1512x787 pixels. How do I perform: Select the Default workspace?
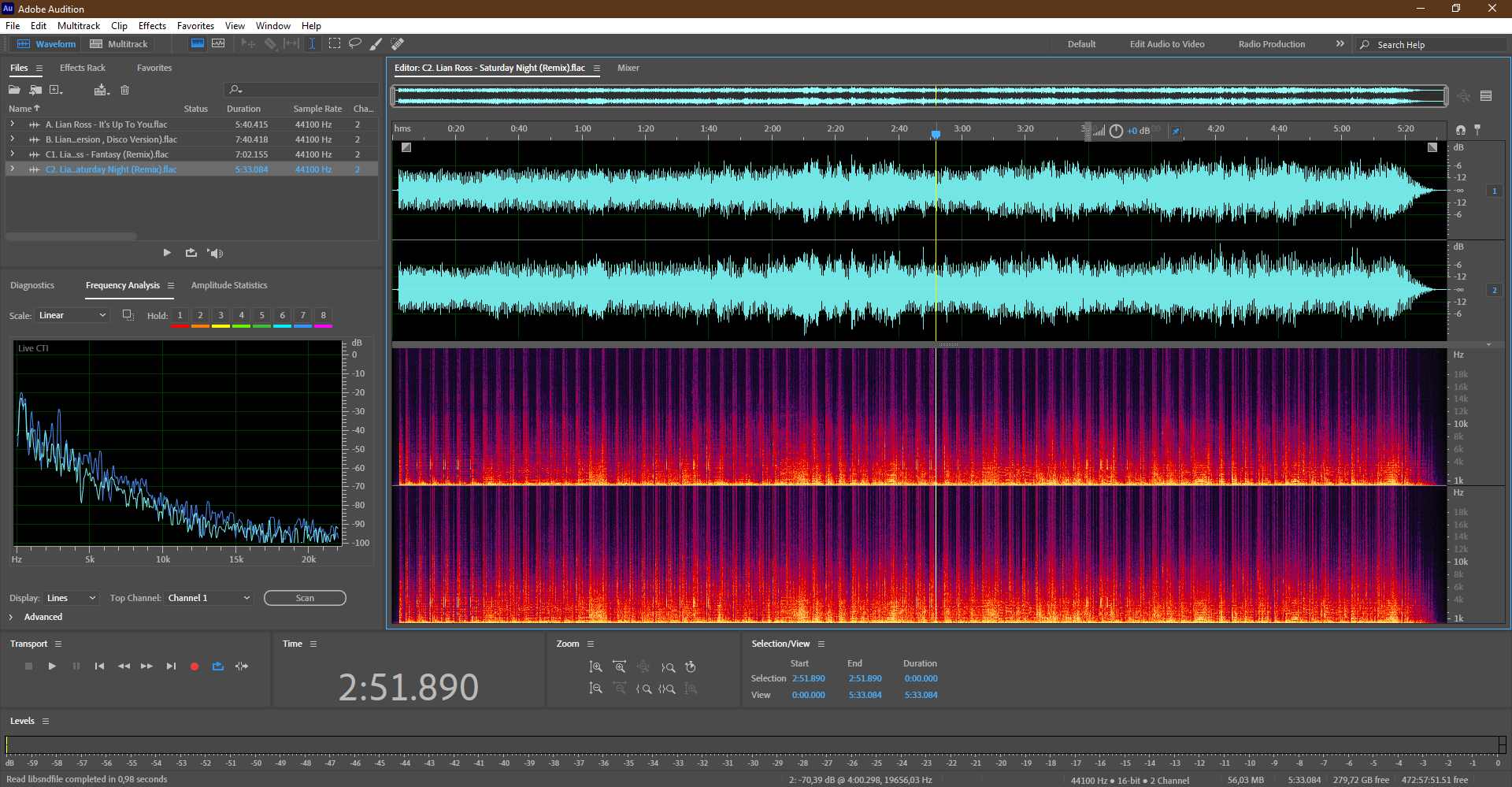coord(1081,44)
